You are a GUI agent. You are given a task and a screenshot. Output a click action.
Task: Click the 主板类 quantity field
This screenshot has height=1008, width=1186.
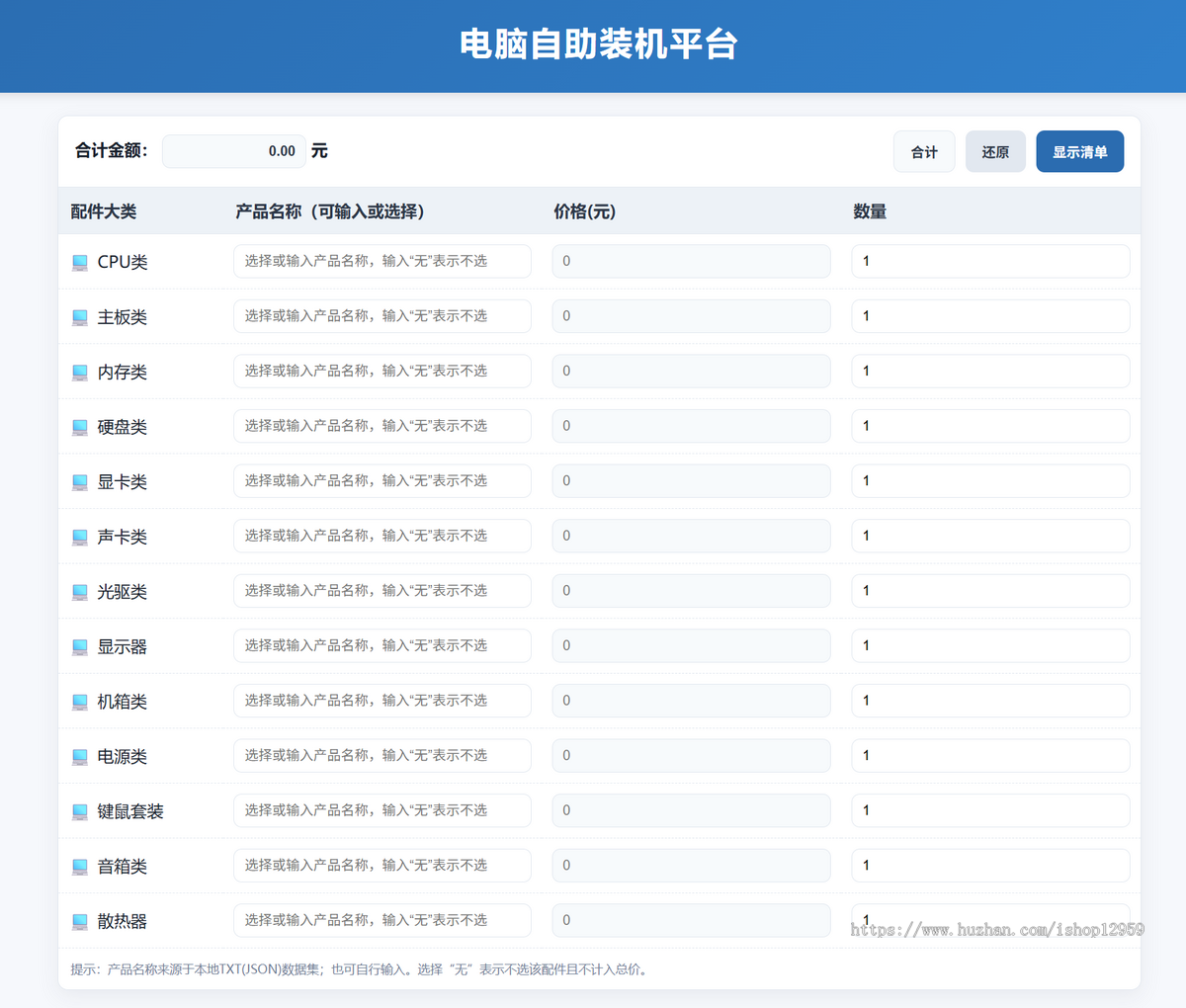[990, 316]
